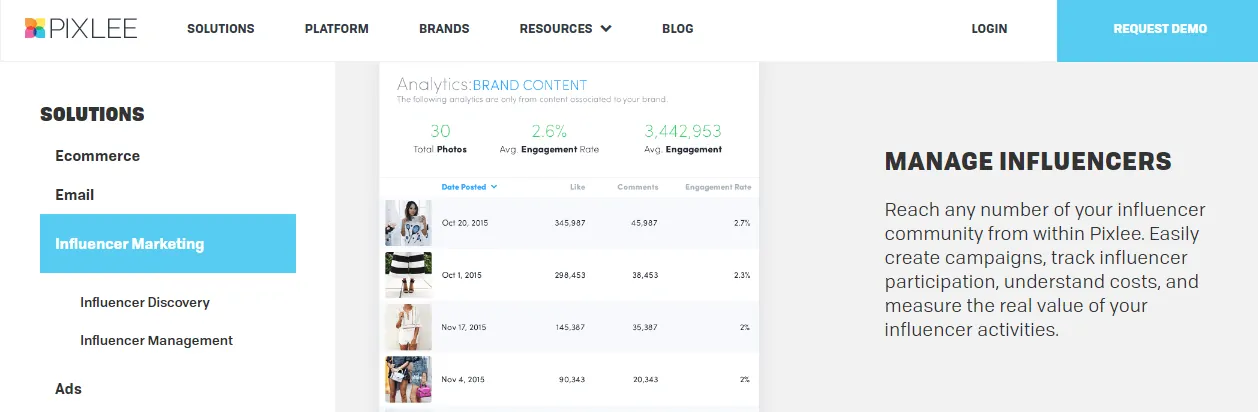Select Ads in the Solutions sidebar
Viewport: 1258px width, 412px height.
(x=68, y=389)
